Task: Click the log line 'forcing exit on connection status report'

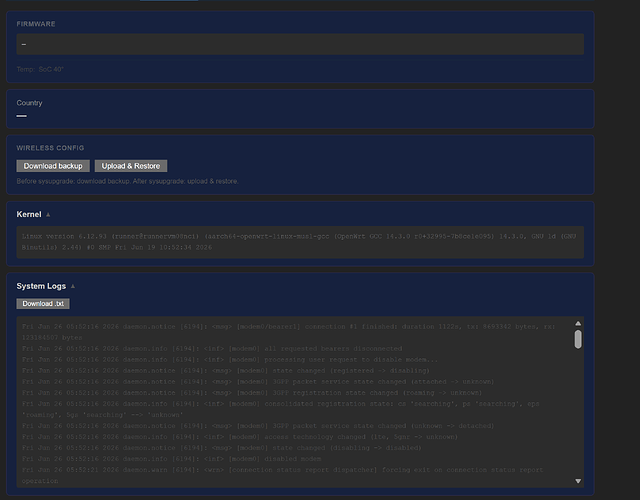Action: (x=282, y=475)
